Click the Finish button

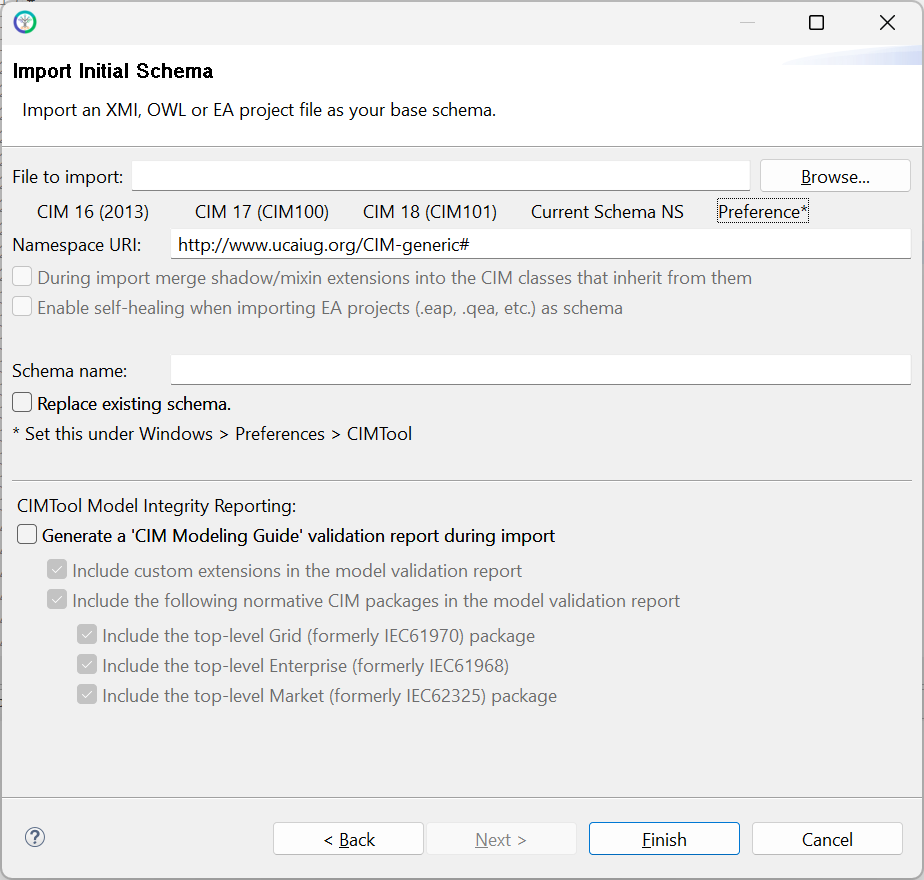[664, 839]
